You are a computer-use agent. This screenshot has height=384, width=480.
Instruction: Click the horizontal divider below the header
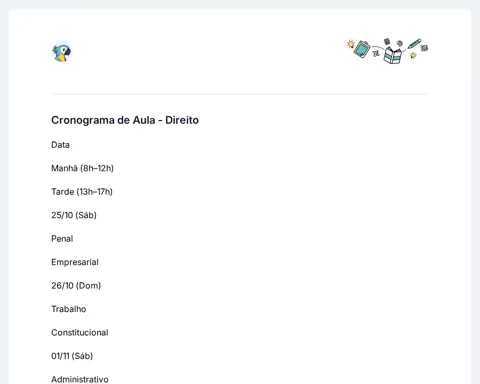(x=240, y=94)
